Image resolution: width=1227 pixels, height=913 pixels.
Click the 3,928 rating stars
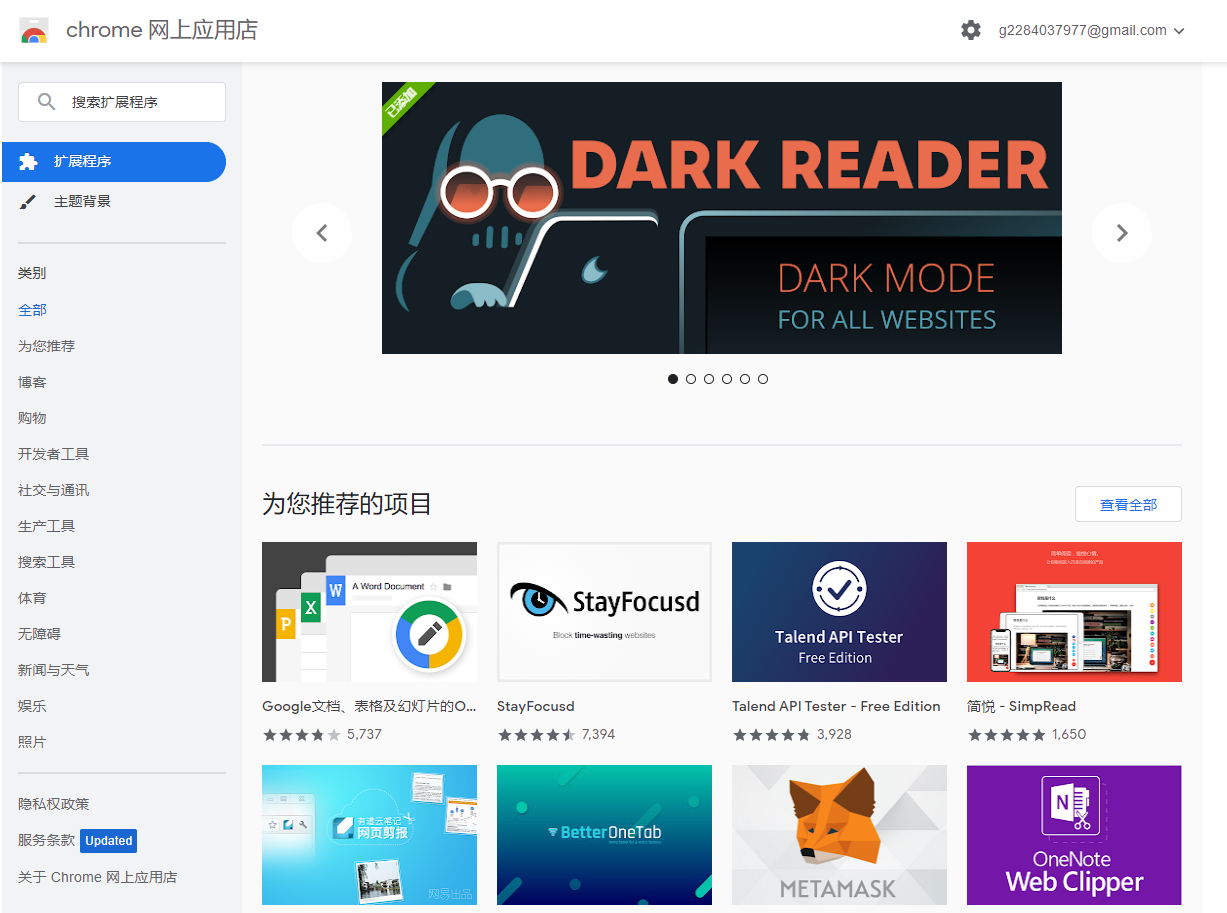[x=771, y=734]
